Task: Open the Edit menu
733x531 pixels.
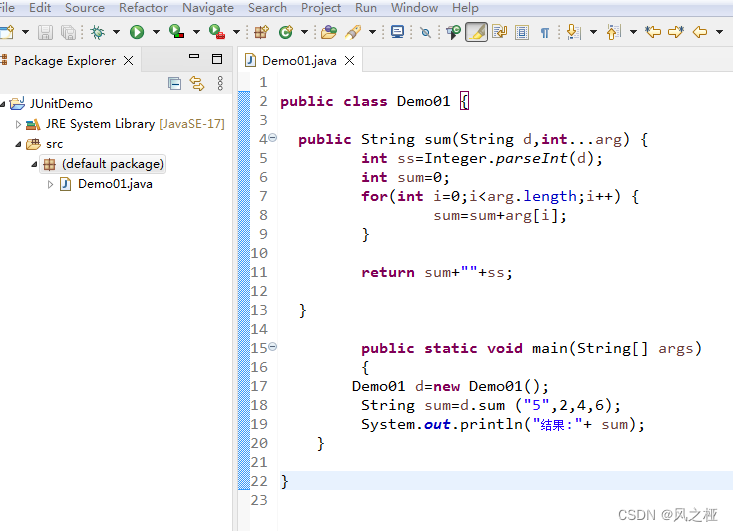Action: click(x=40, y=8)
